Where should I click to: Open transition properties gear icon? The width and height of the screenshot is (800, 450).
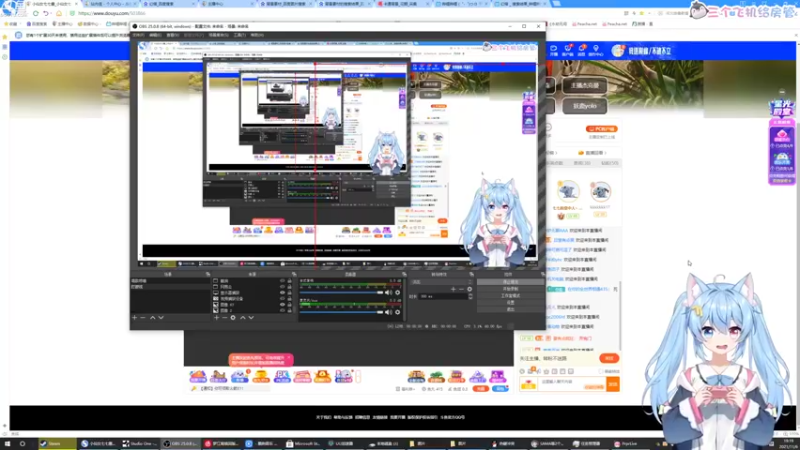[x=469, y=289]
